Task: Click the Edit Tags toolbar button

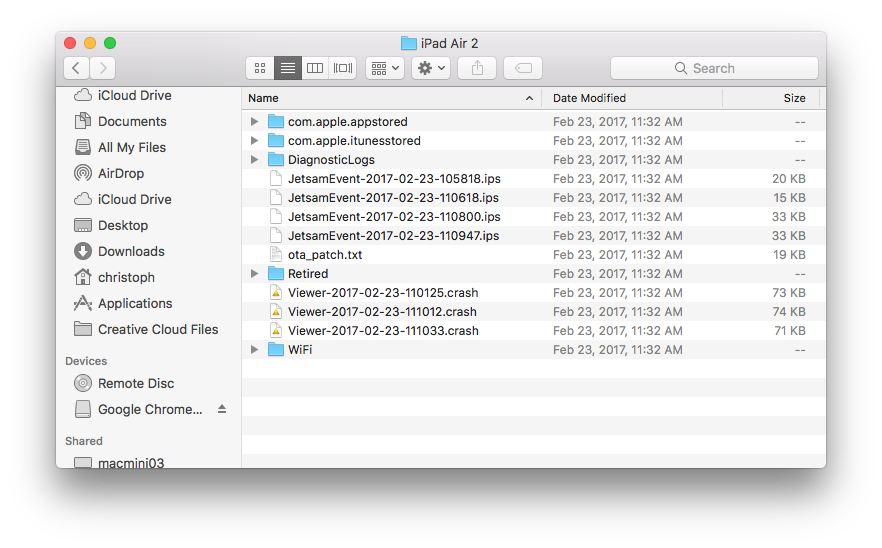Action: [x=523, y=68]
